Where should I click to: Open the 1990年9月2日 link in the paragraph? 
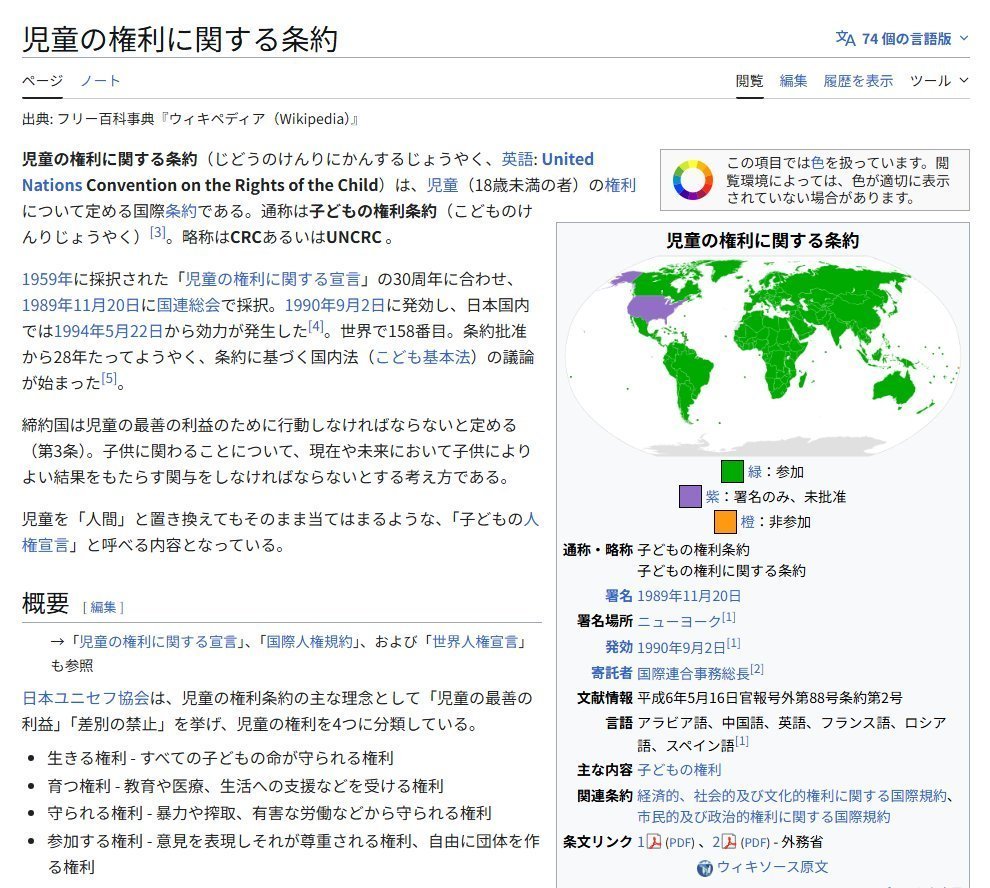coord(335,305)
